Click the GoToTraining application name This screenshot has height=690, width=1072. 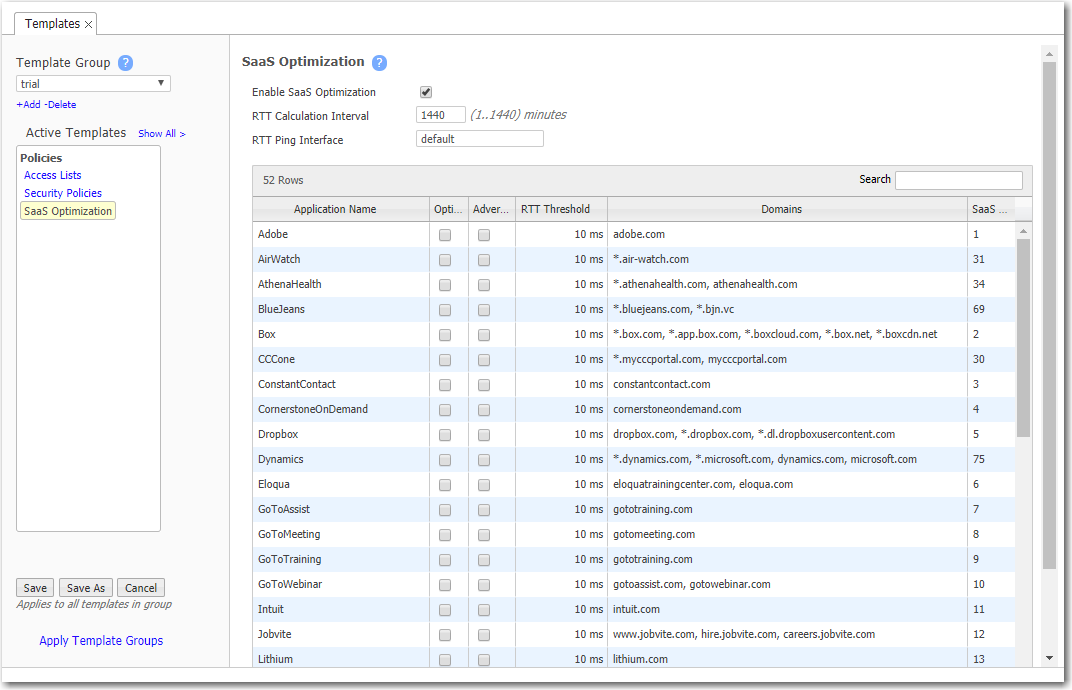point(289,559)
